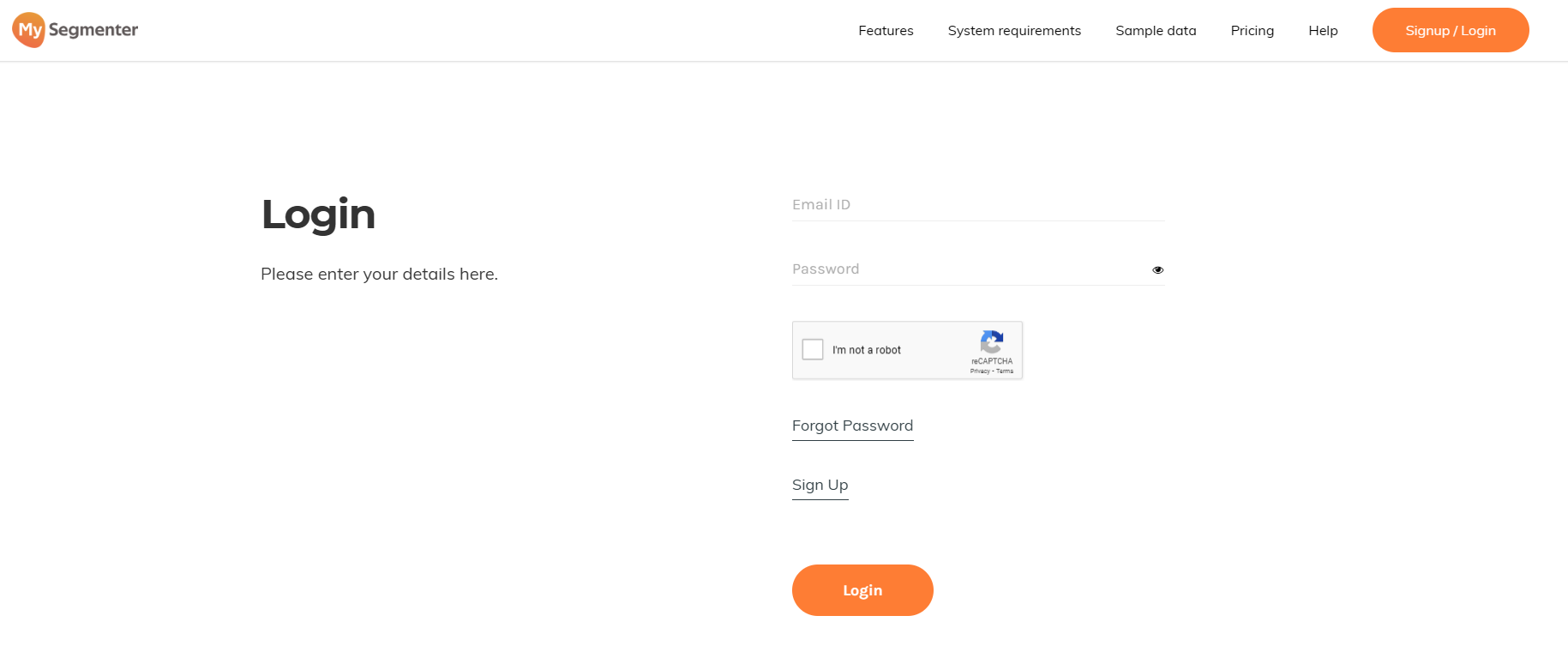1568x646 pixels.
Task: Open the reCAPTCHA Privacy link
Action: pos(981,371)
